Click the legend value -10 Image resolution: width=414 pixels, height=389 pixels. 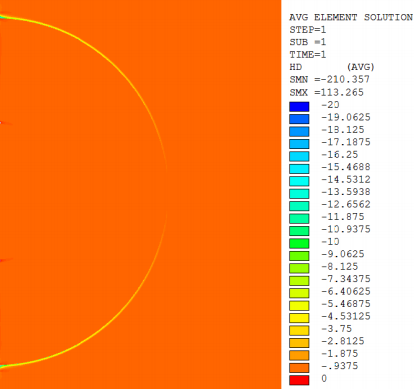330,242
